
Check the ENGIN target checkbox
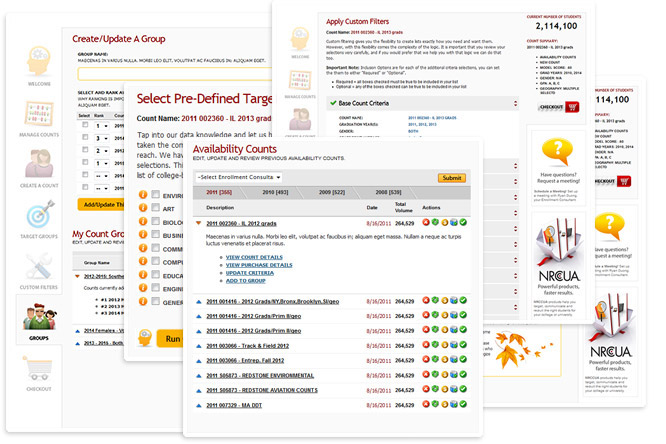[156, 288]
